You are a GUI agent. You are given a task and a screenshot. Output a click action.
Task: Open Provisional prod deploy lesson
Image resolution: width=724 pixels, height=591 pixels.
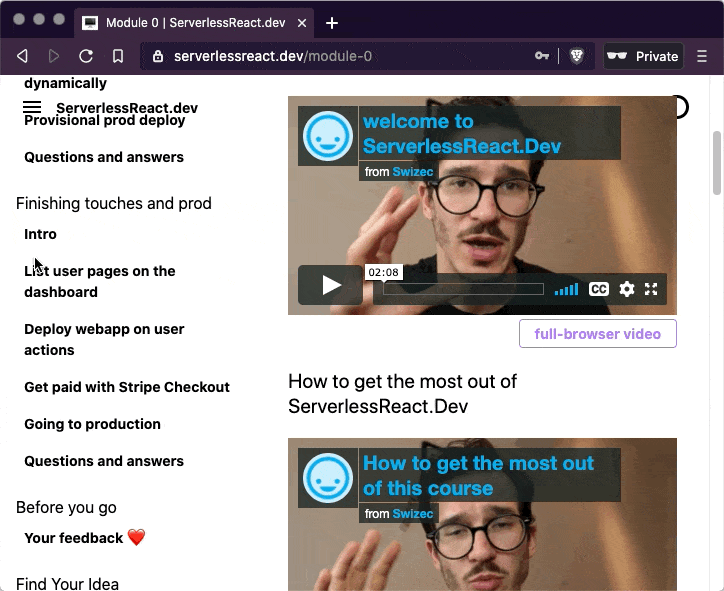coord(105,121)
